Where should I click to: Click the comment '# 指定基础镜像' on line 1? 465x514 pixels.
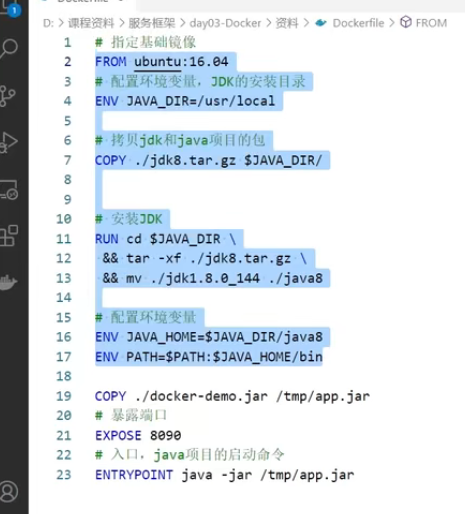point(146,42)
